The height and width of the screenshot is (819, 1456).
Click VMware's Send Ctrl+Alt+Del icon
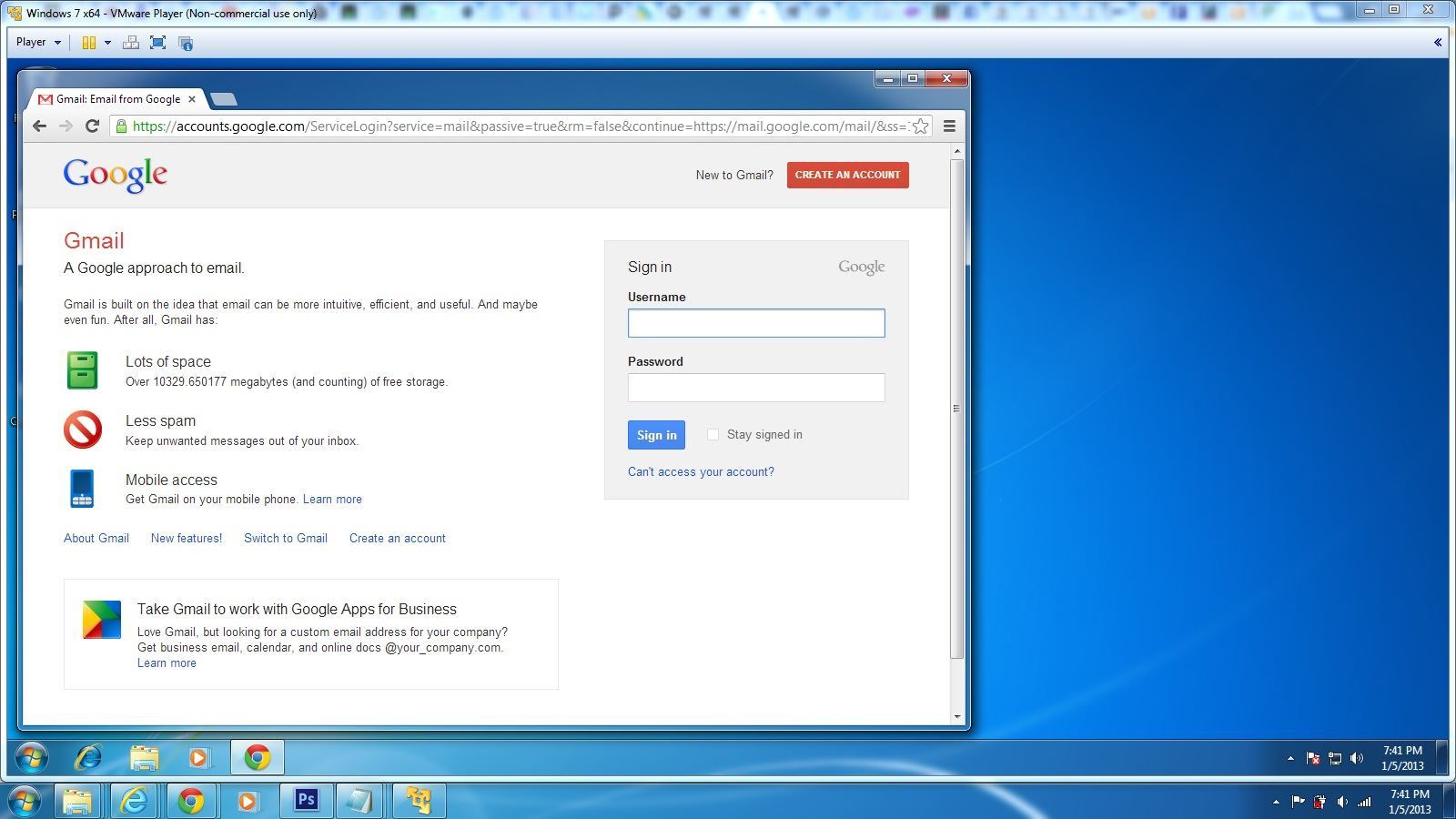tap(131, 43)
